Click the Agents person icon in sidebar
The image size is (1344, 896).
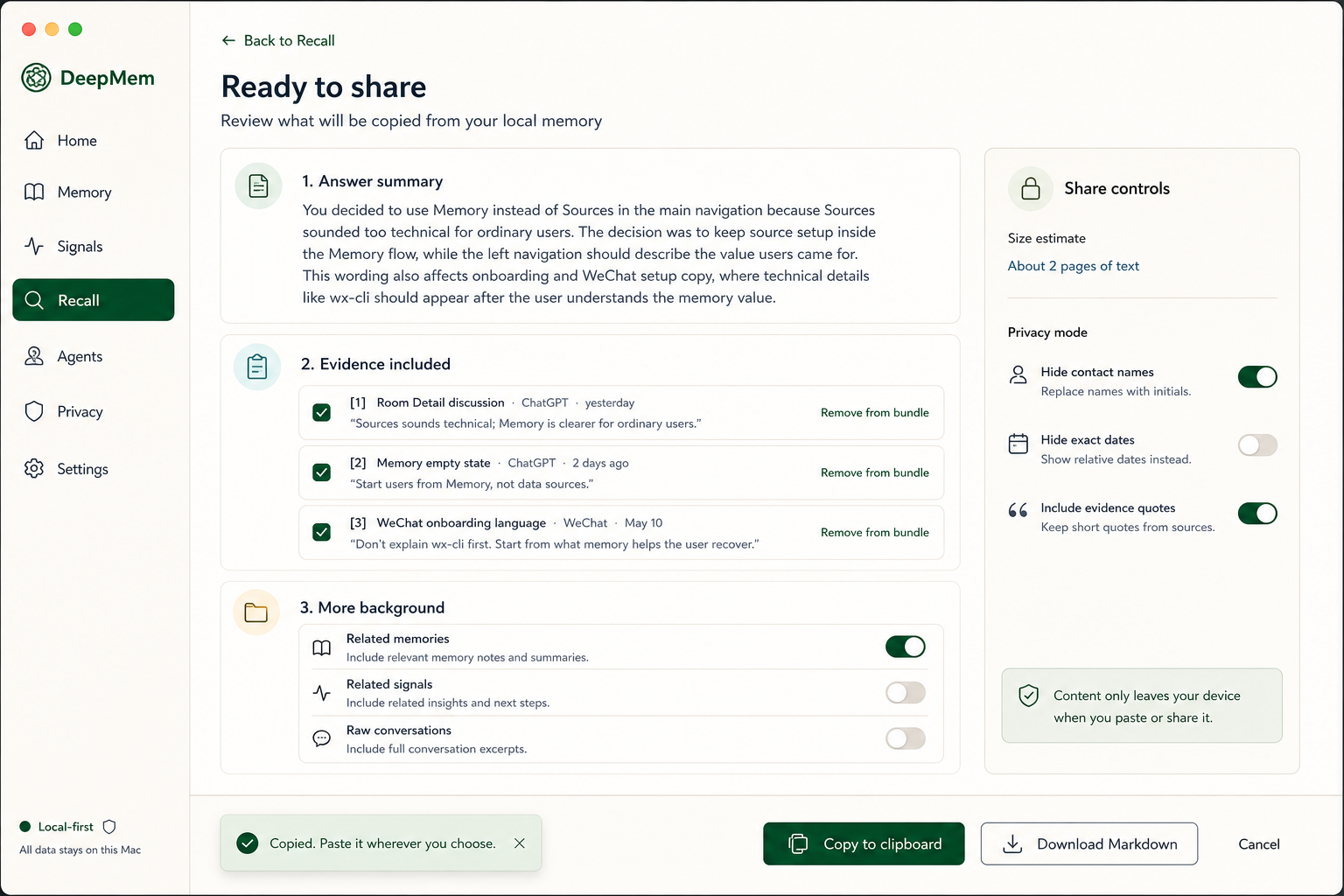pyautogui.click(x=34, y=356)
